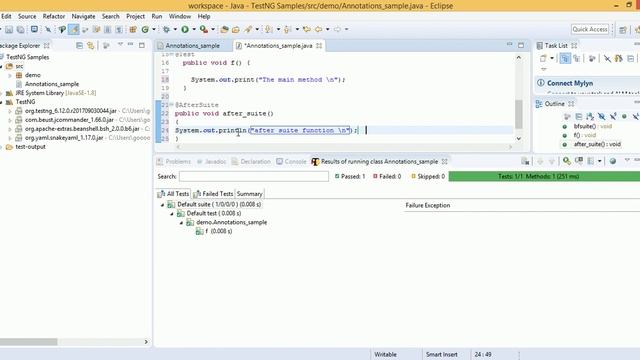
Task: Switch to the Annotations_sample editor tab
Action: tap(193, 46)
